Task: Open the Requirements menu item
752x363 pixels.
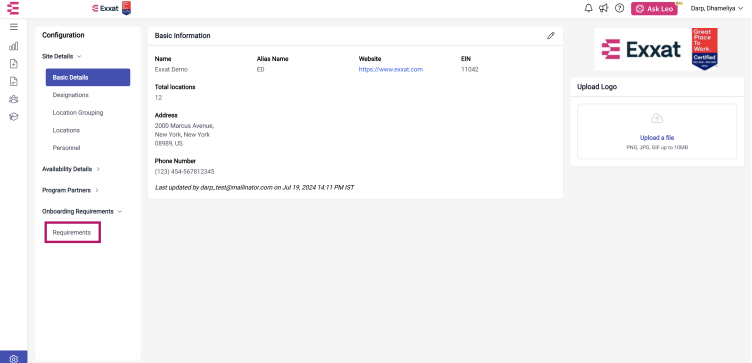Action: click(x=72, y=233)
